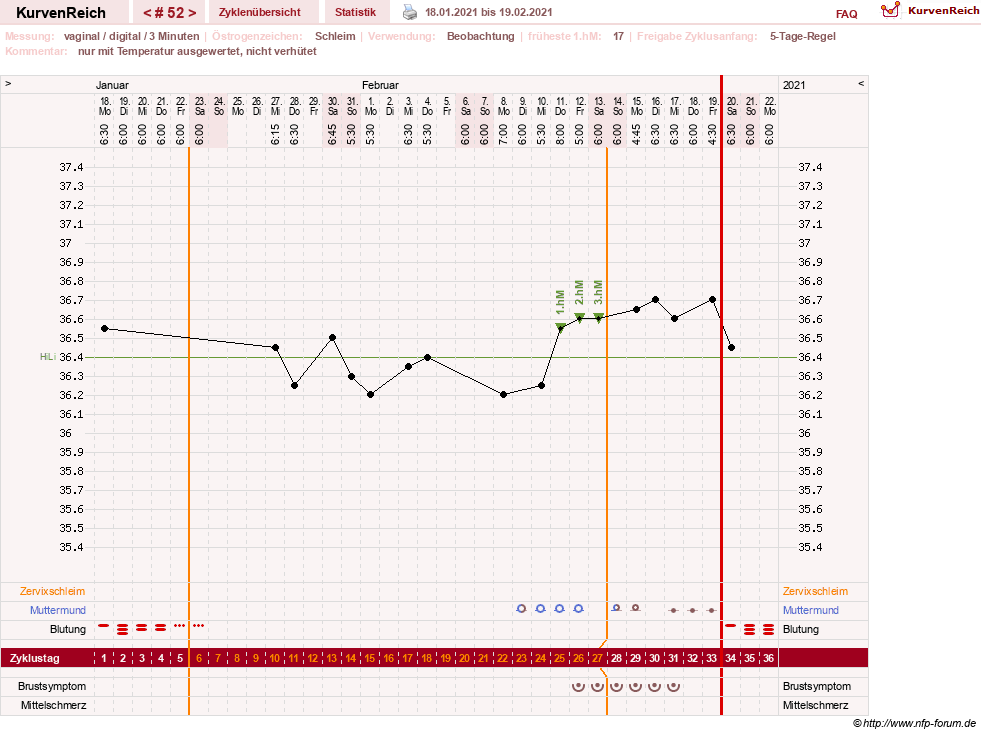Image resolution: width=981 pixels, height=735 pixels.
Task: Click the 13. Sa date column header
Action: coord(599,106)
